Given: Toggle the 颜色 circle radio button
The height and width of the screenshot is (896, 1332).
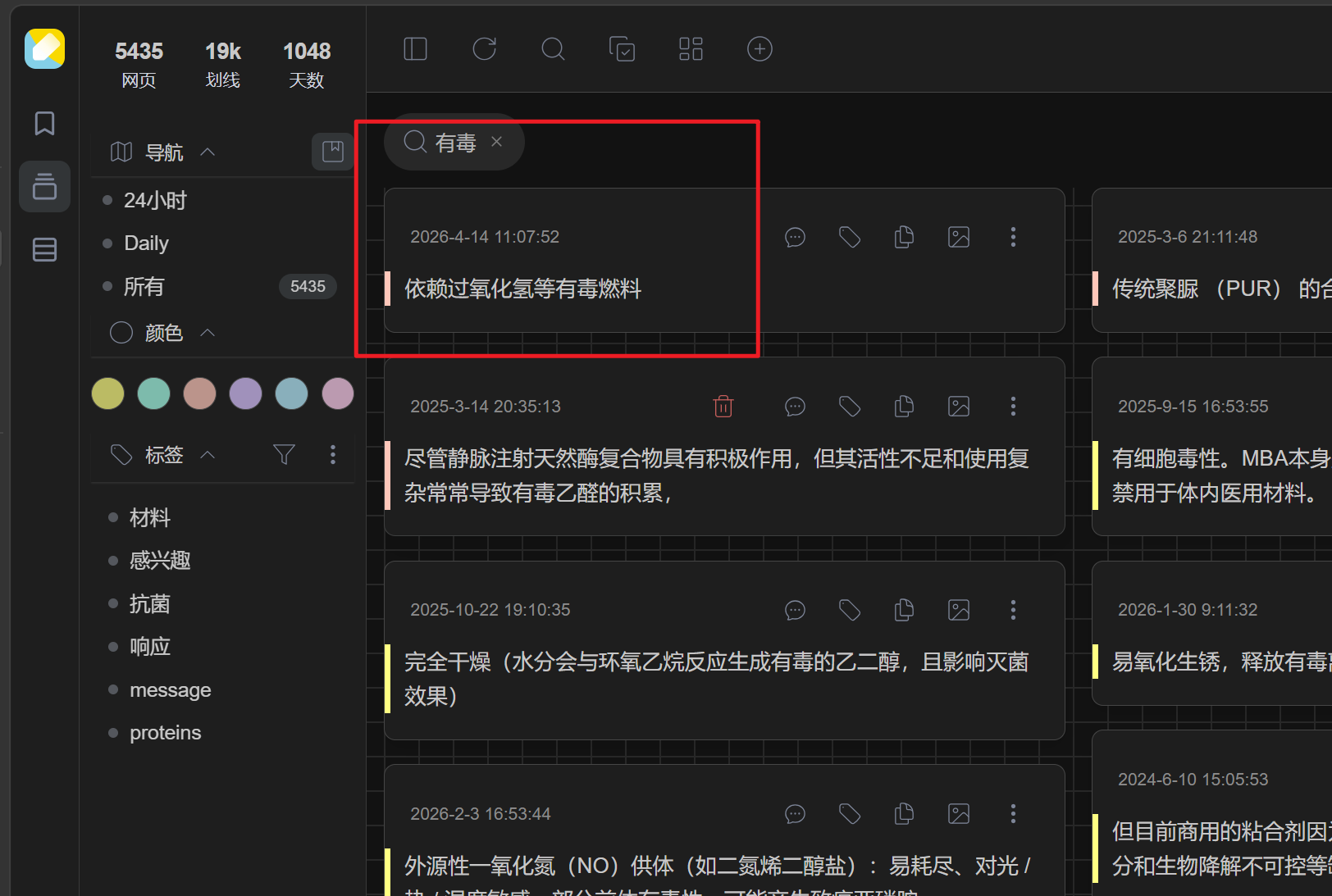Looking at the screenshot, I should tap(121, 333).
